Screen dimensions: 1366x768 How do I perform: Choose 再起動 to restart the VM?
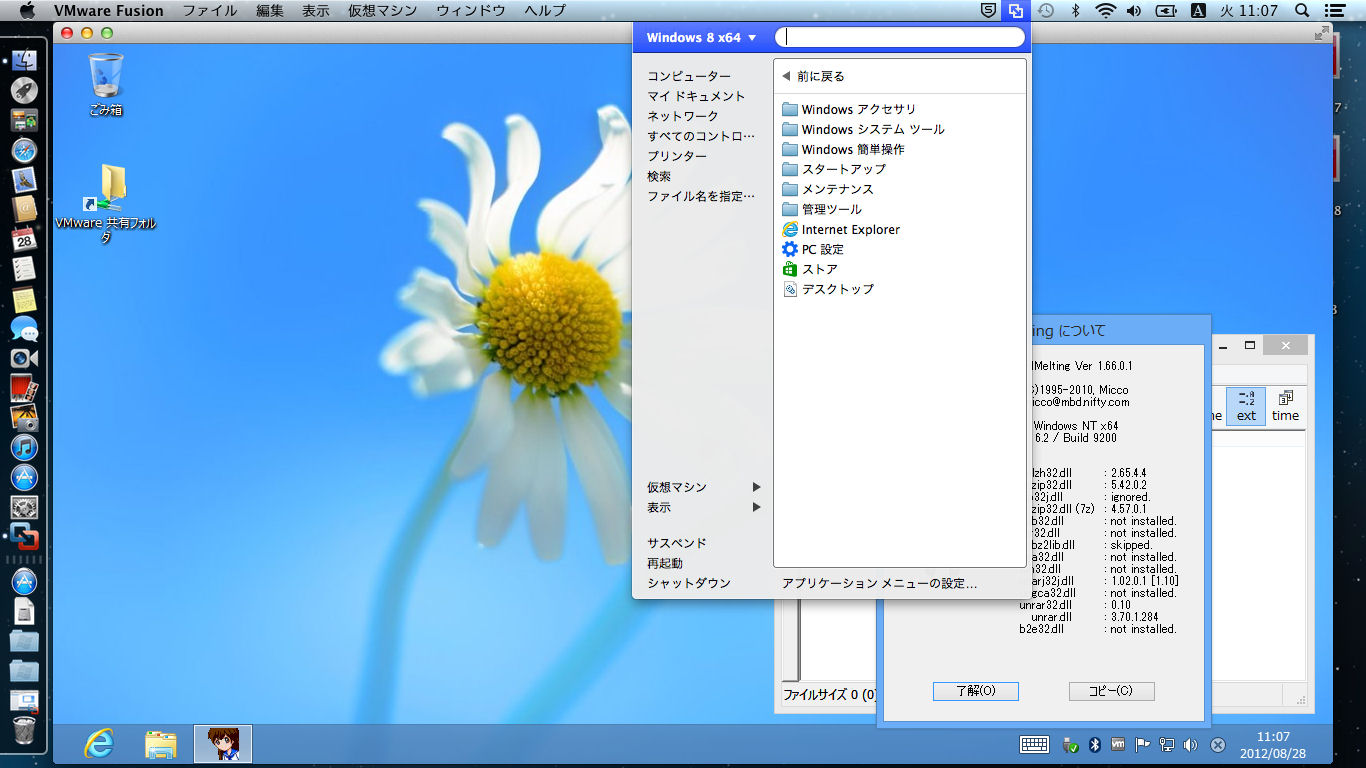tap(665, 563)
